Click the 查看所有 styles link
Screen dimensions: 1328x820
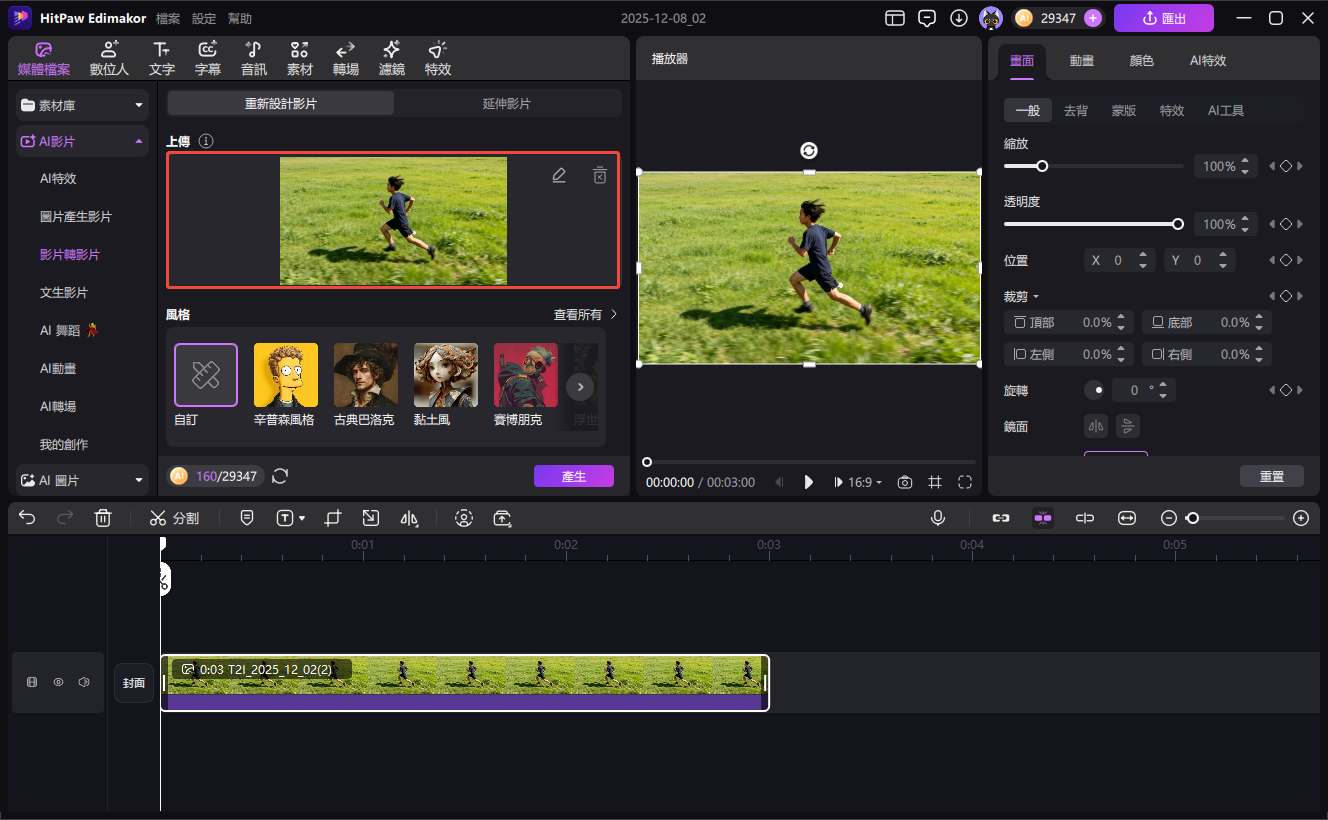[x=585, y=315]
